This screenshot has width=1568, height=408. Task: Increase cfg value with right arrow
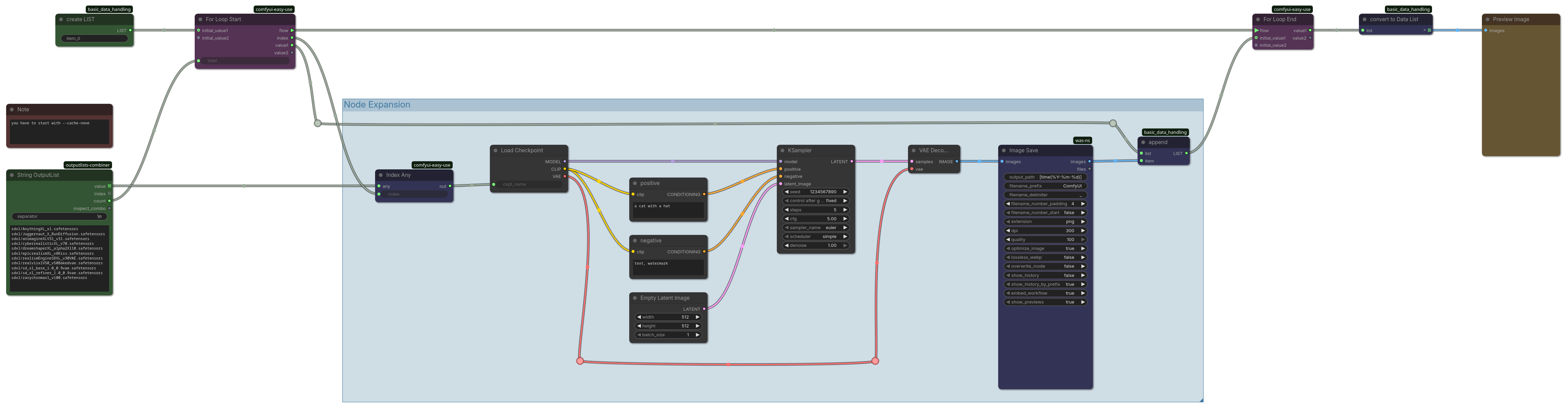[845, 219]
